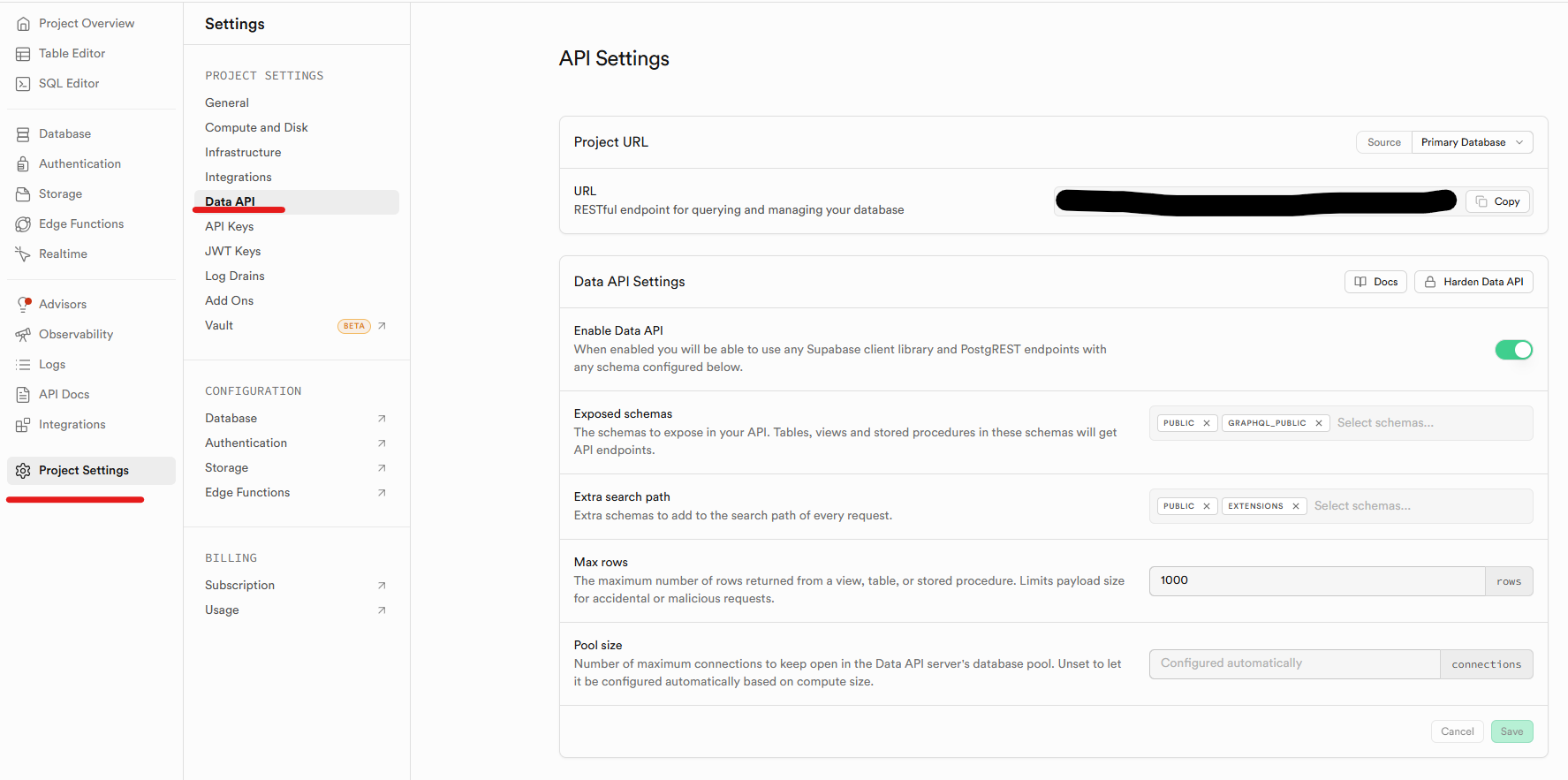Remove the GRAPHQL_PUBLIC exposed schema tag
The height and width of the screenshot is (780, 1568).
coord(1319,423)
